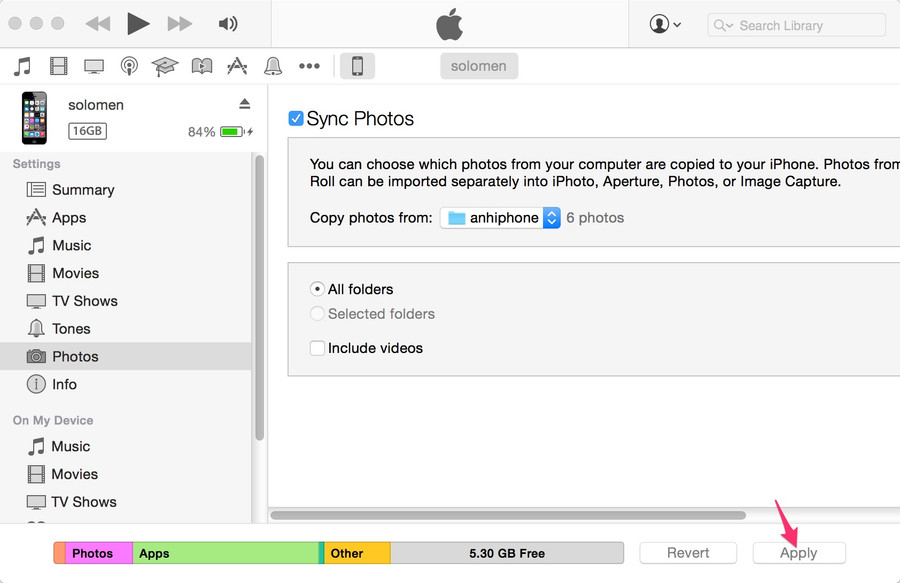The width and height of the screenshot is (900, 583).
Task: Select the Selected folders radio button
Action: (317, 313)
